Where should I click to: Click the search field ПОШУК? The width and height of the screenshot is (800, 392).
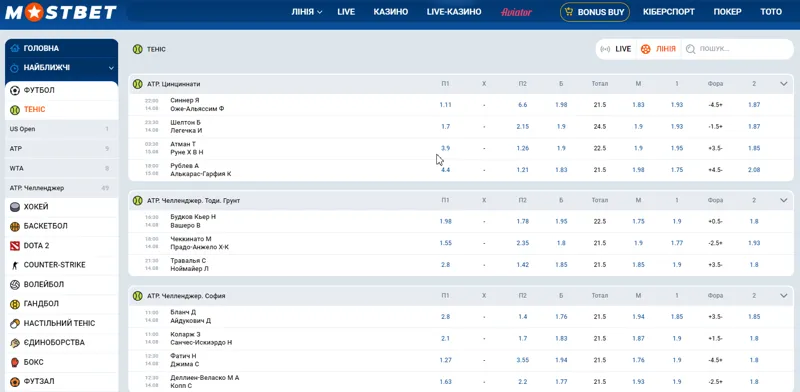[737, 49]
